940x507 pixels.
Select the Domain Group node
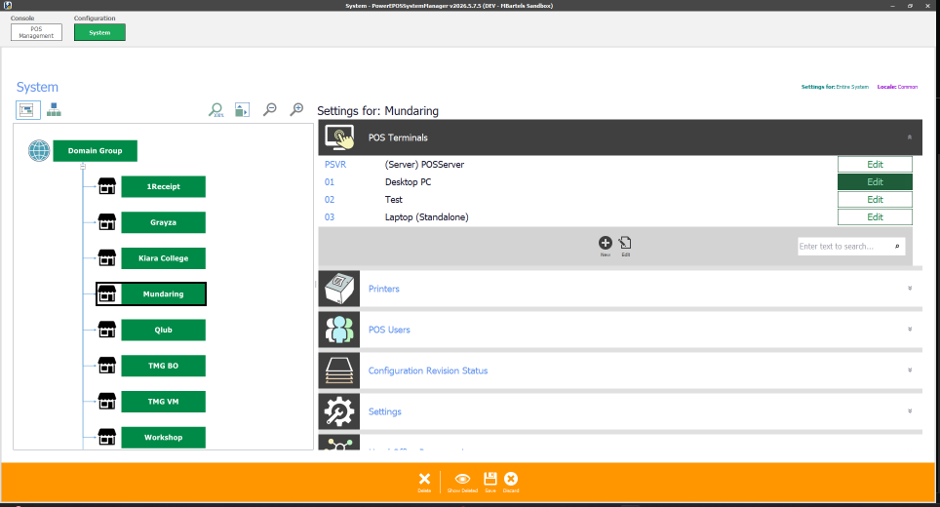pyautogui.click(x=95, y=150)
